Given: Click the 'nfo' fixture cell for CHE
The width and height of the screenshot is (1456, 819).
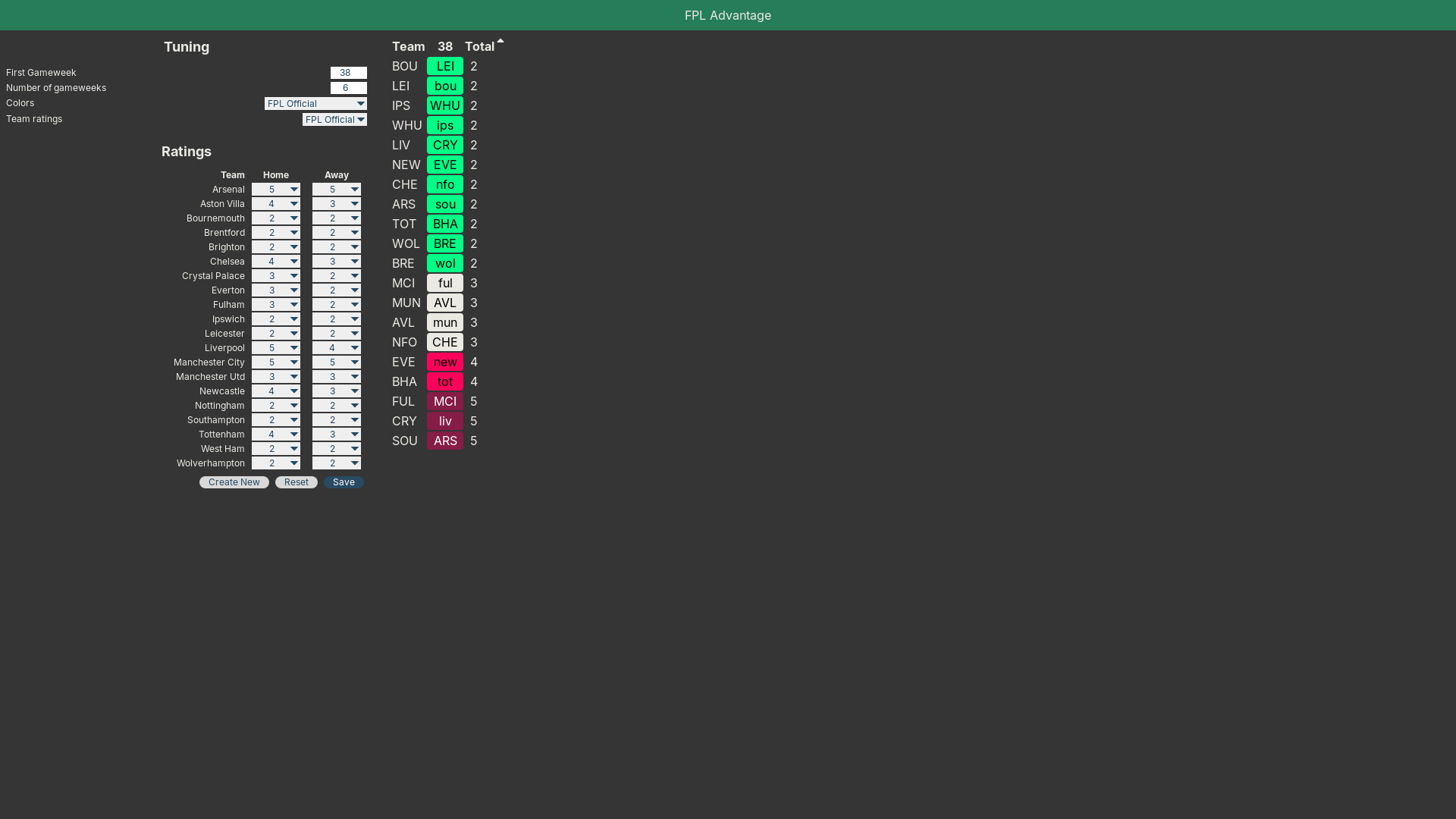Looking at the screenshot, I should pyautogui.click(x=445, y=184).
